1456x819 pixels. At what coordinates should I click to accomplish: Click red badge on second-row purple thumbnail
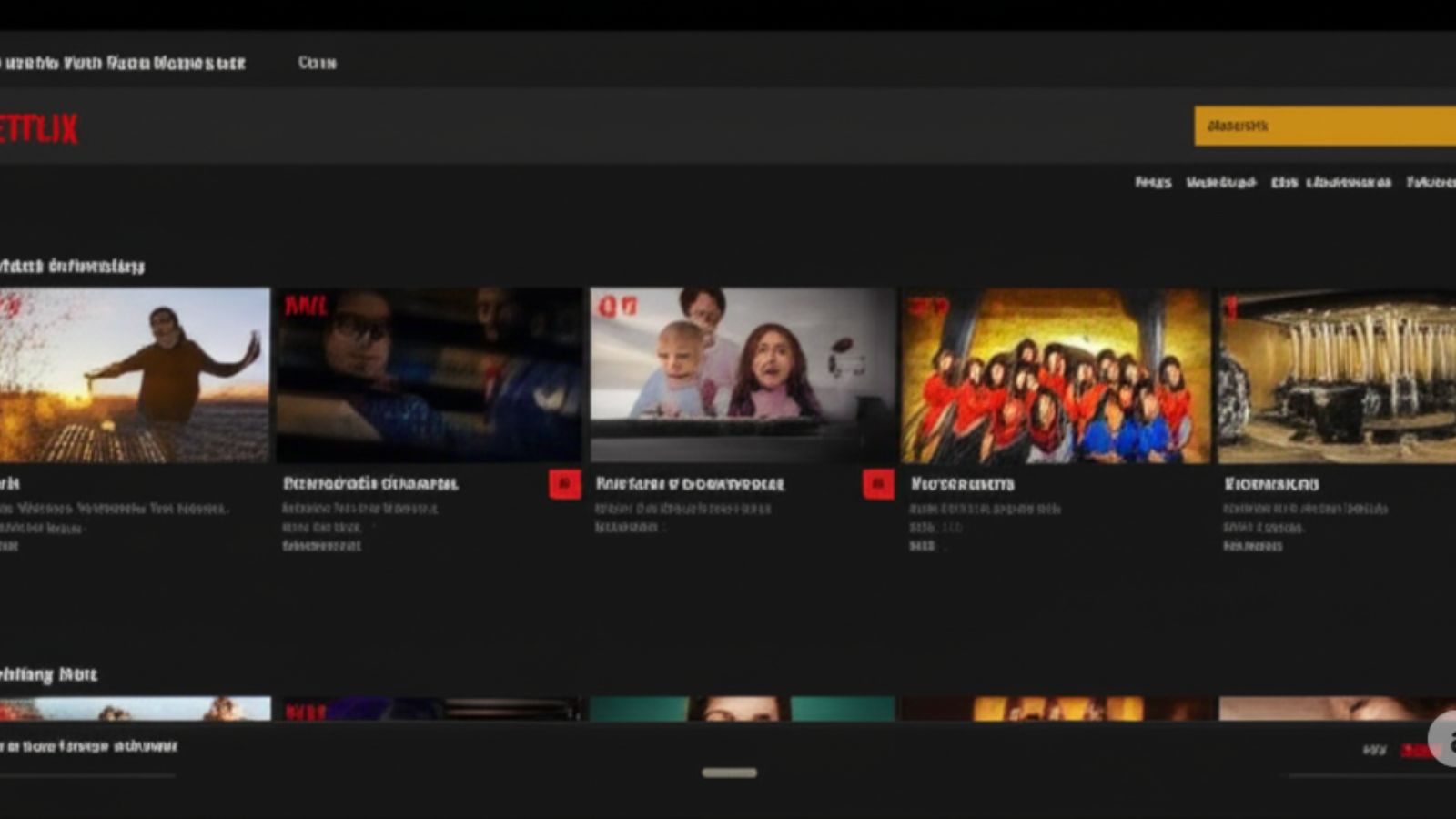pos(305,711)
